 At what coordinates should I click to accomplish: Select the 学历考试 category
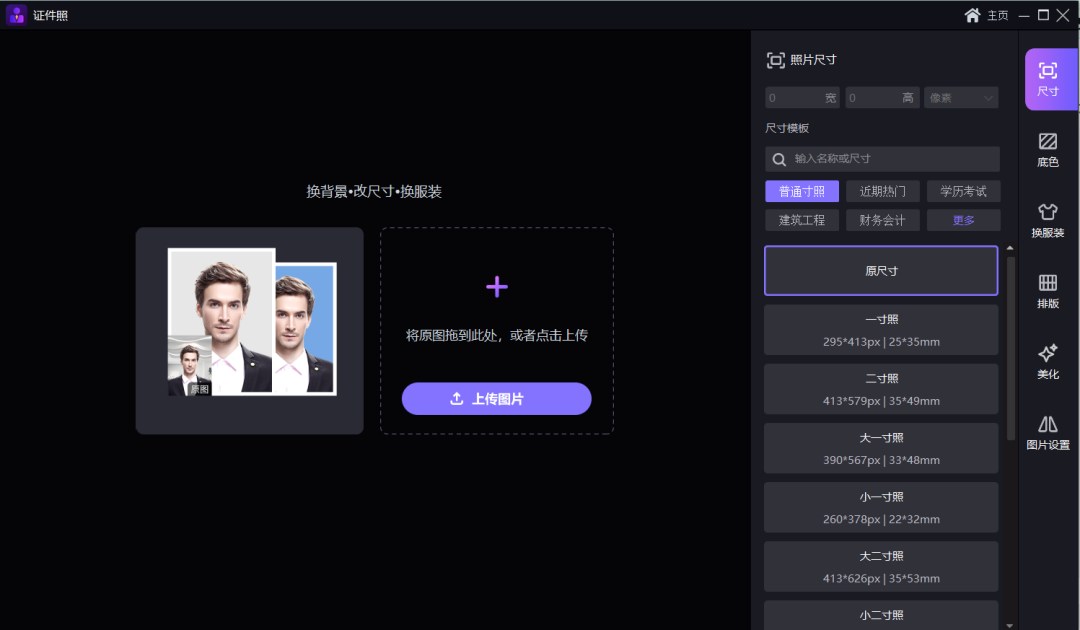[963, 191]
